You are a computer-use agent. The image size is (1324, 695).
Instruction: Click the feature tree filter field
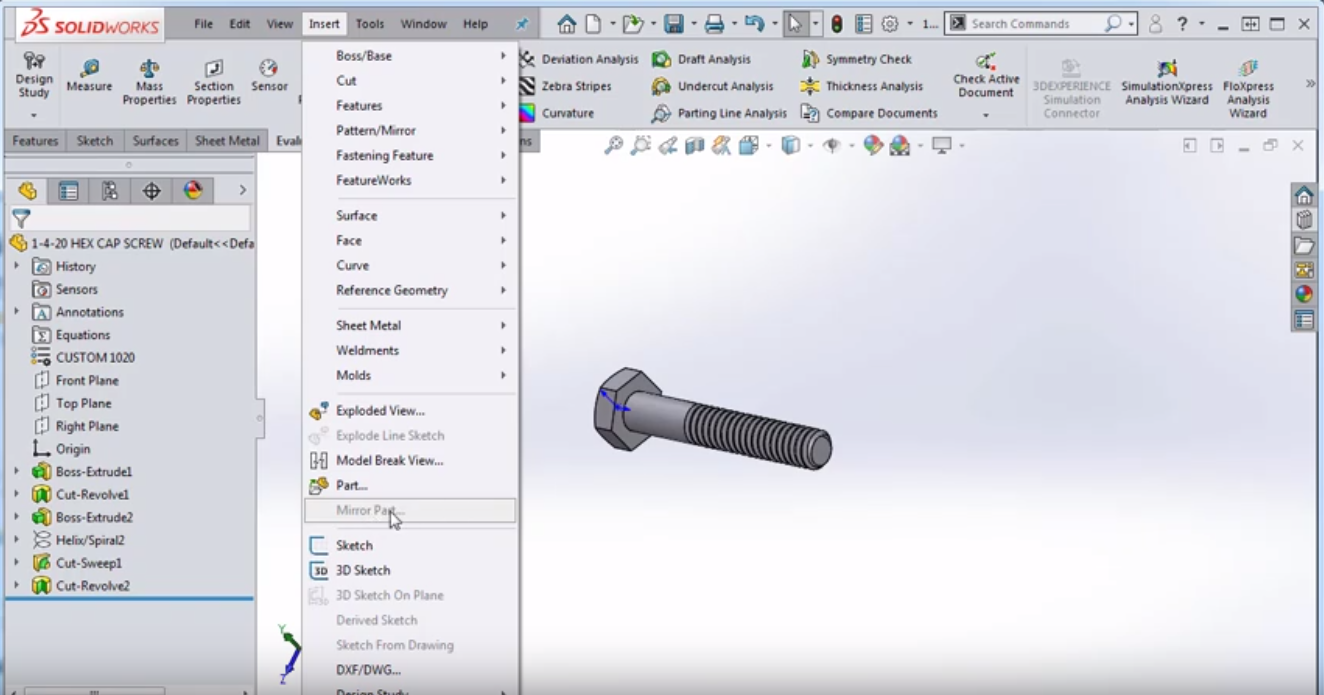(130, 218)
